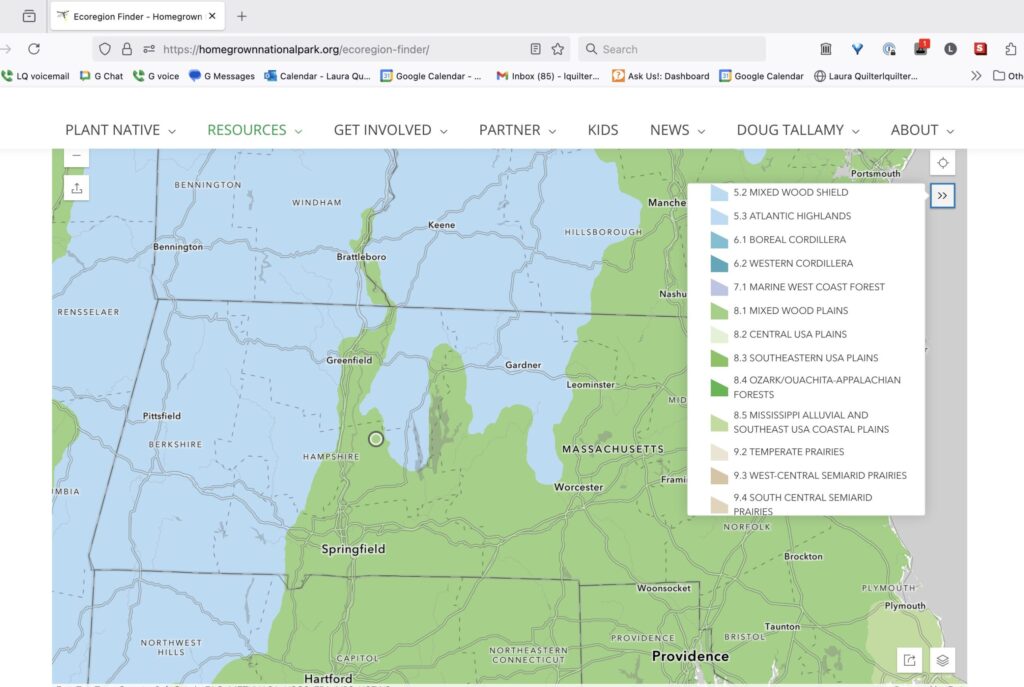
Task: Click the map zoom out button
Action: tap(77, 157)
